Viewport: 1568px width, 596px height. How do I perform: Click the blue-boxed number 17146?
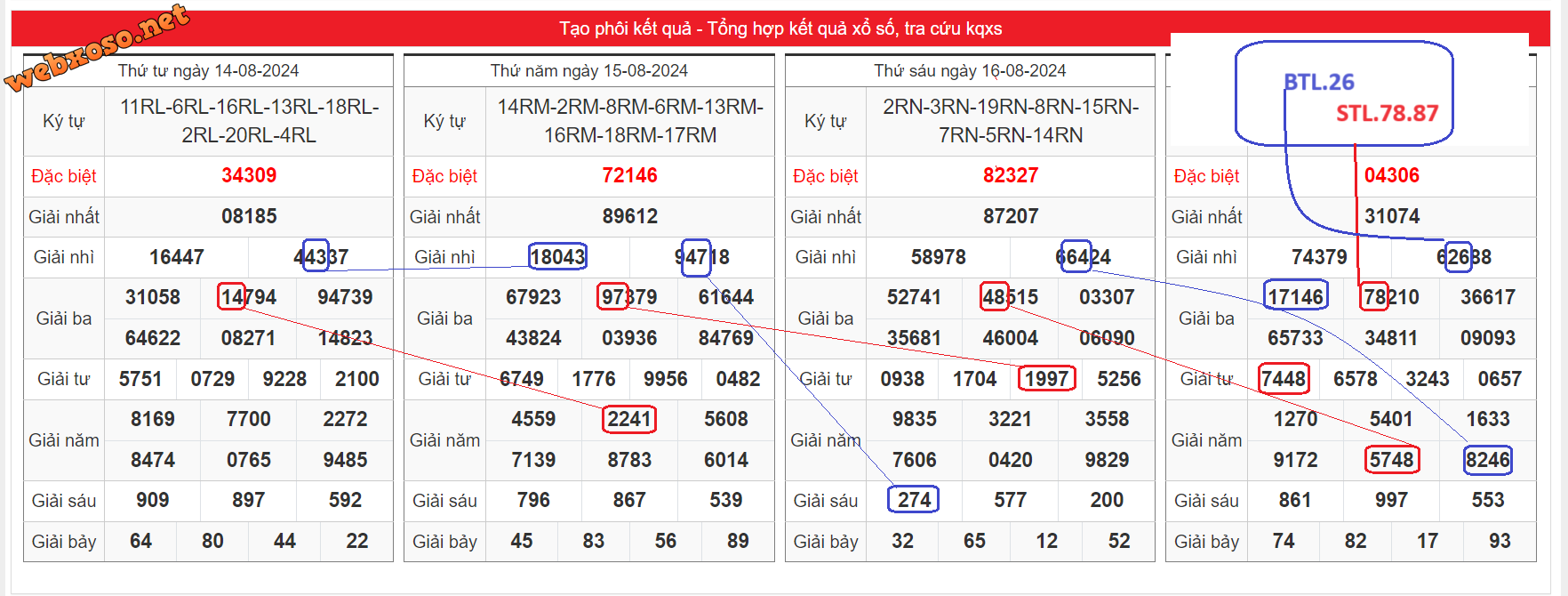click(1295, 296)
